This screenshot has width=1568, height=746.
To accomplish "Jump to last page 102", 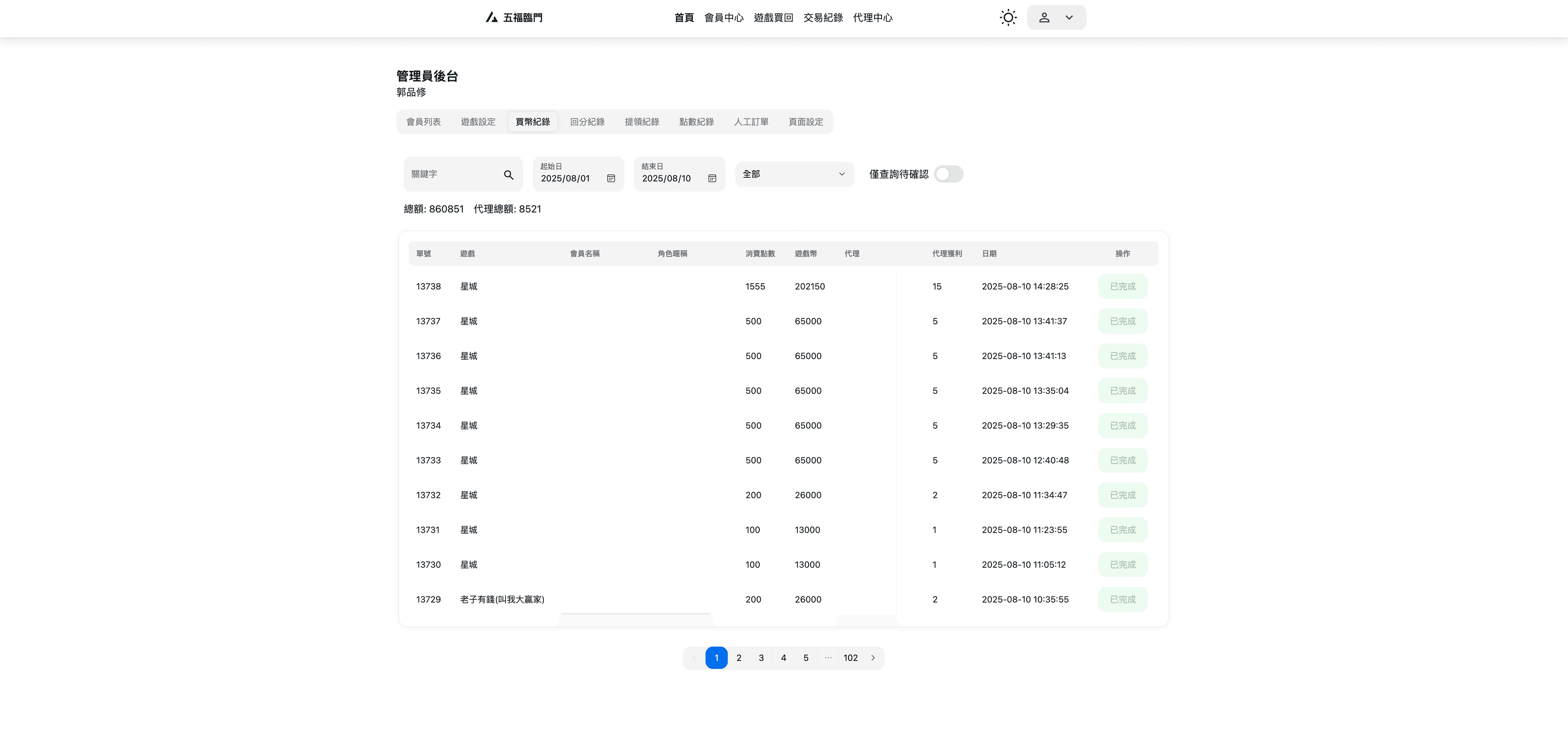I will point(850,658).
